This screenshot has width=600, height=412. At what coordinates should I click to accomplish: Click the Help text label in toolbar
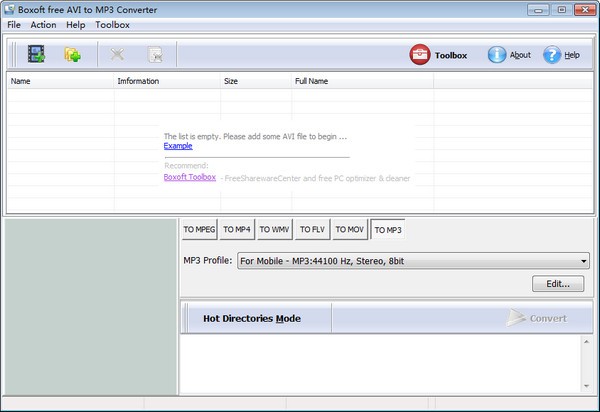(572, 55)
